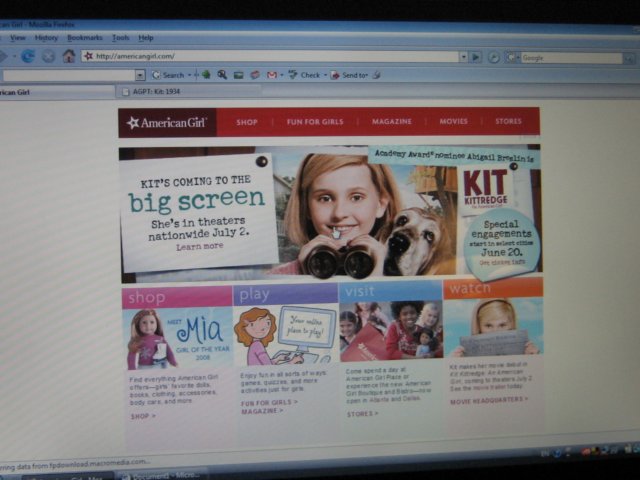Click the settings wrench icon in toolbar
Screen dimensions: 640x480
tap(376, 75)
